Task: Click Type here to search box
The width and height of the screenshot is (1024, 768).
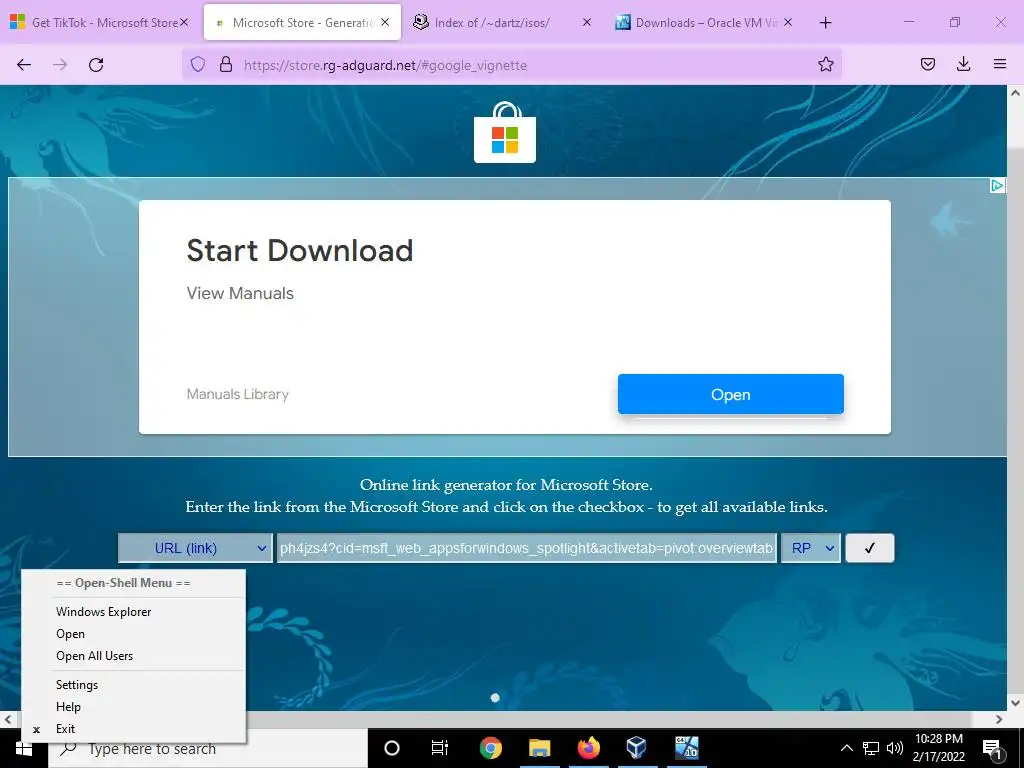Action: 208,748
